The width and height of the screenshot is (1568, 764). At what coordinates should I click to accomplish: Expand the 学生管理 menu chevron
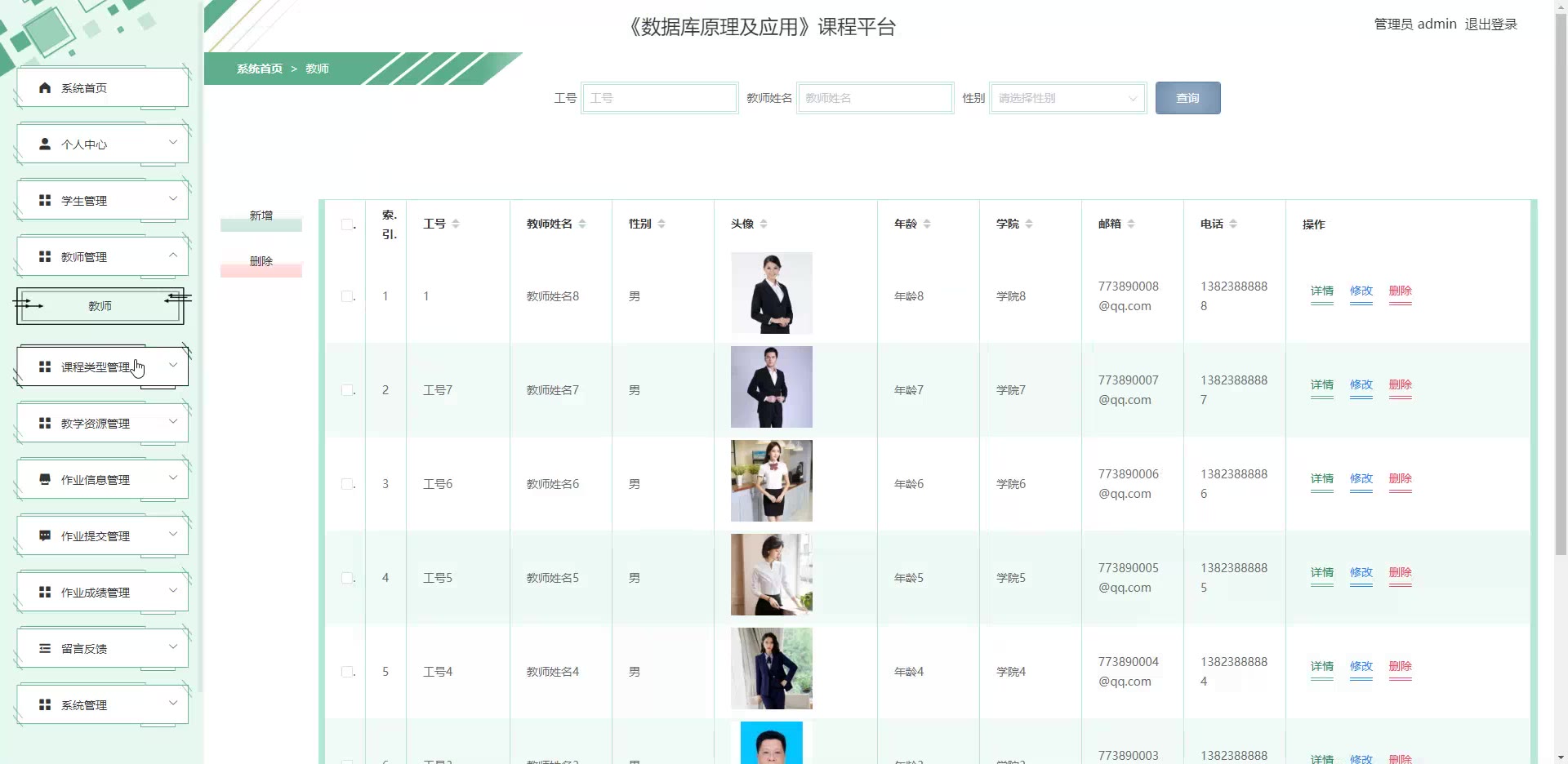(x=173, y=199)
